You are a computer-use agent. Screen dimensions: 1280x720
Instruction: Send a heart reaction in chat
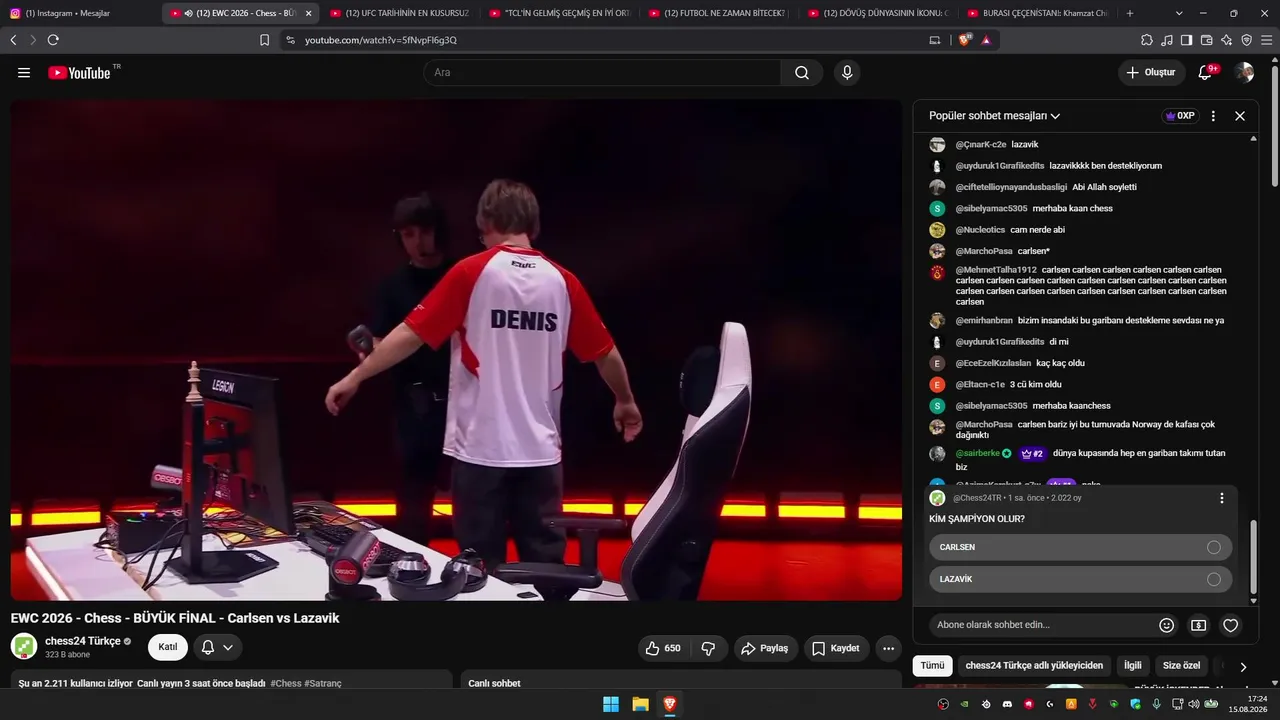tap(1231, 625)
